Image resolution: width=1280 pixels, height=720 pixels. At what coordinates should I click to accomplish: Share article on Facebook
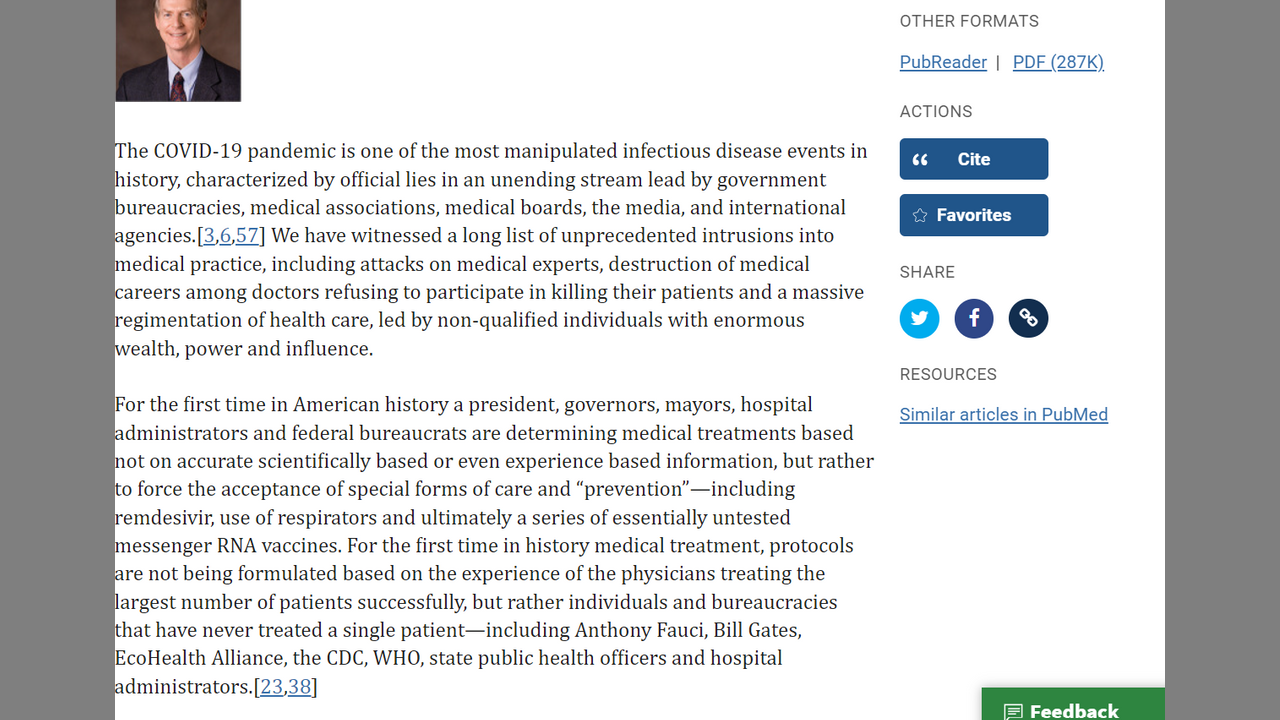click(974, 319)
